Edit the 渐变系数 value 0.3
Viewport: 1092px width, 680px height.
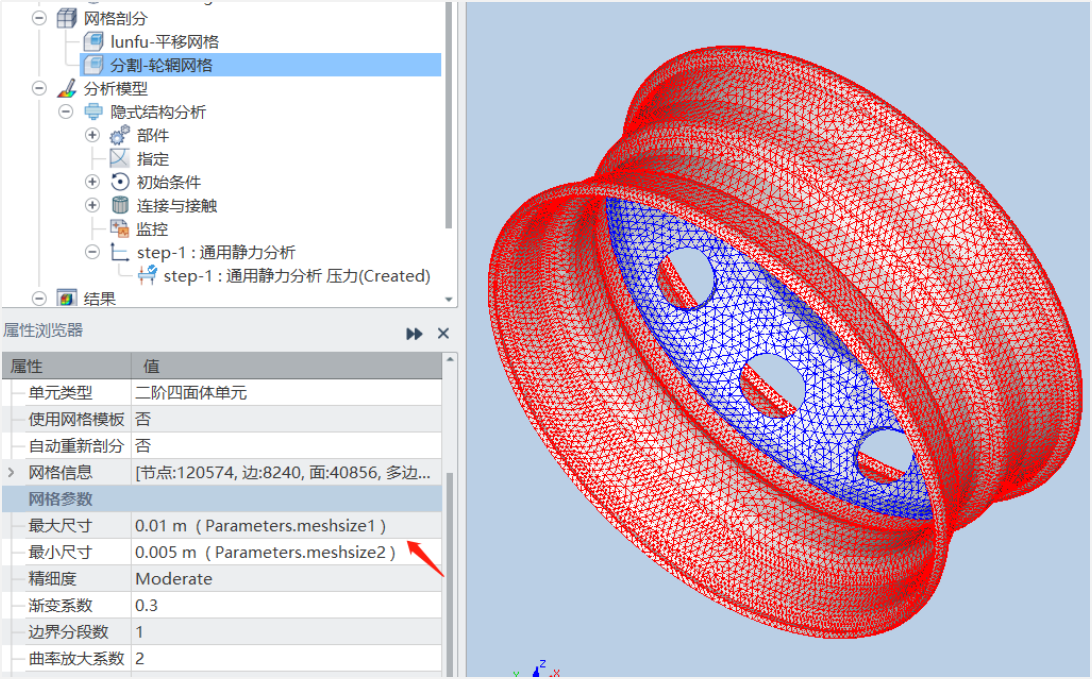[286, 605]
